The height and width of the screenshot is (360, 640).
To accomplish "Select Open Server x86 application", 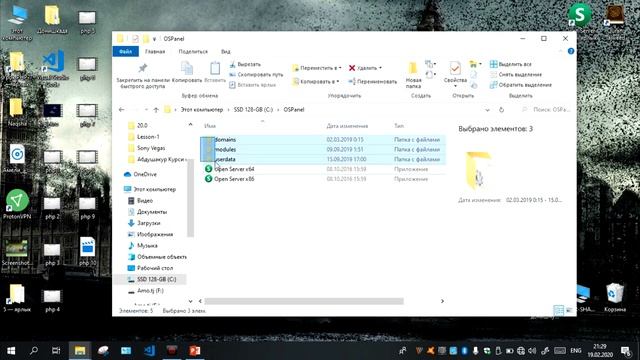I will [234, 179].
